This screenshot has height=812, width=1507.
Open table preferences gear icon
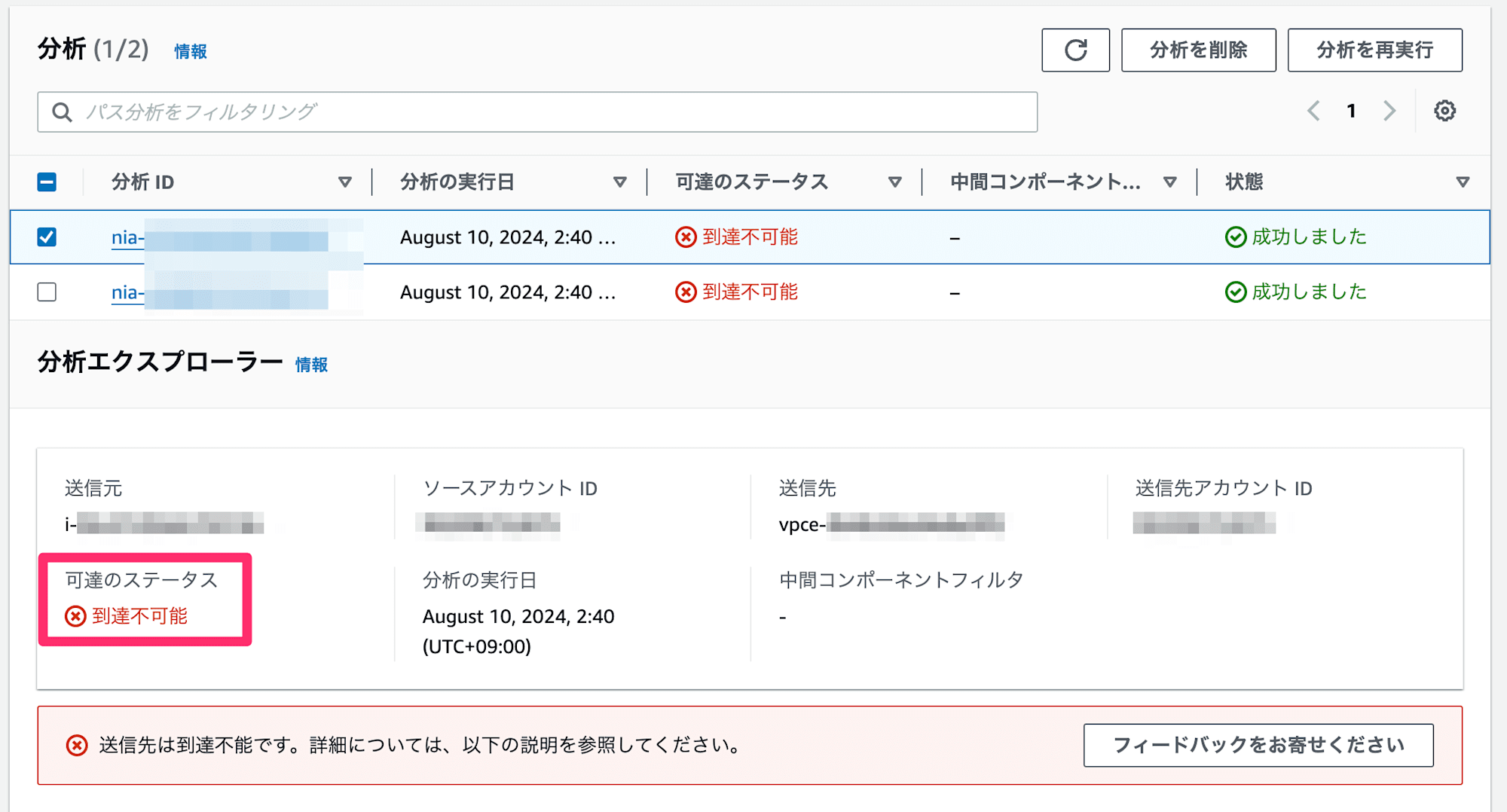[x=1444, y=111]
